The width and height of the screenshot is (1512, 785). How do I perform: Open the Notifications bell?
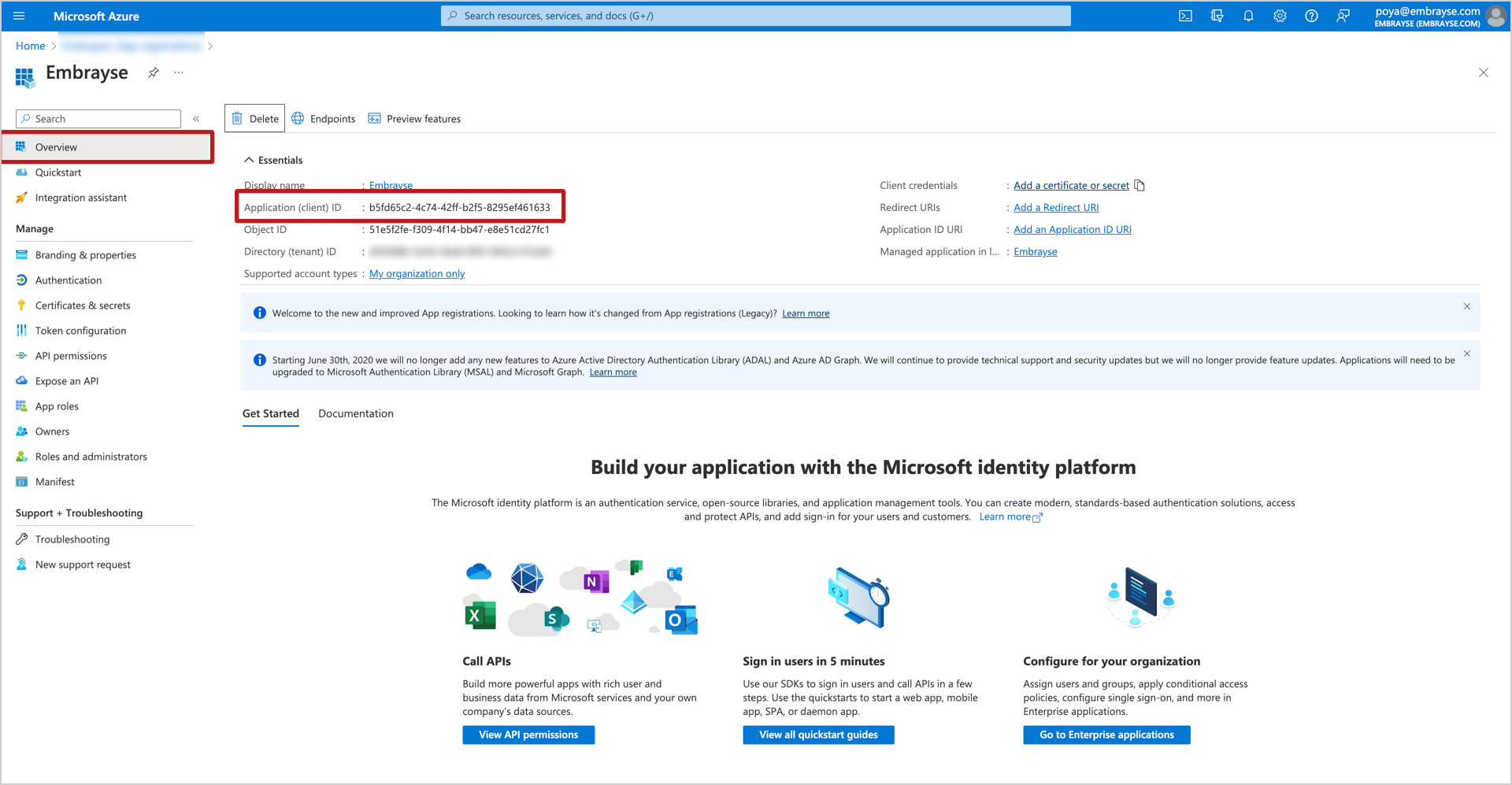1248,16
